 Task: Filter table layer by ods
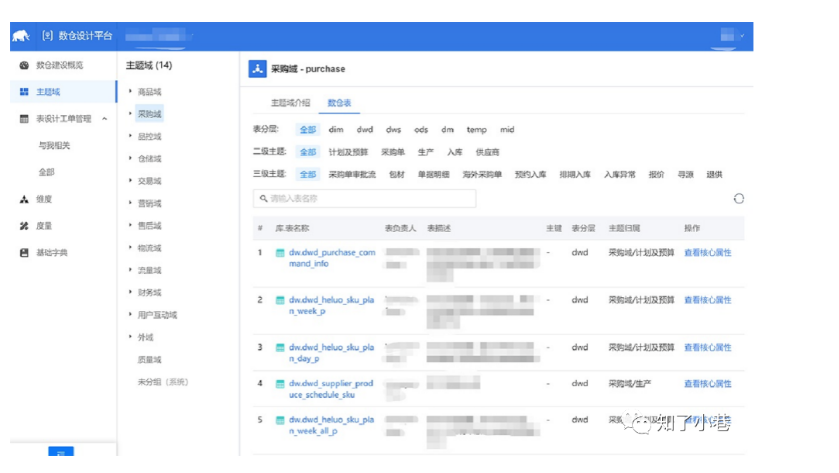(x=421, y=129)
